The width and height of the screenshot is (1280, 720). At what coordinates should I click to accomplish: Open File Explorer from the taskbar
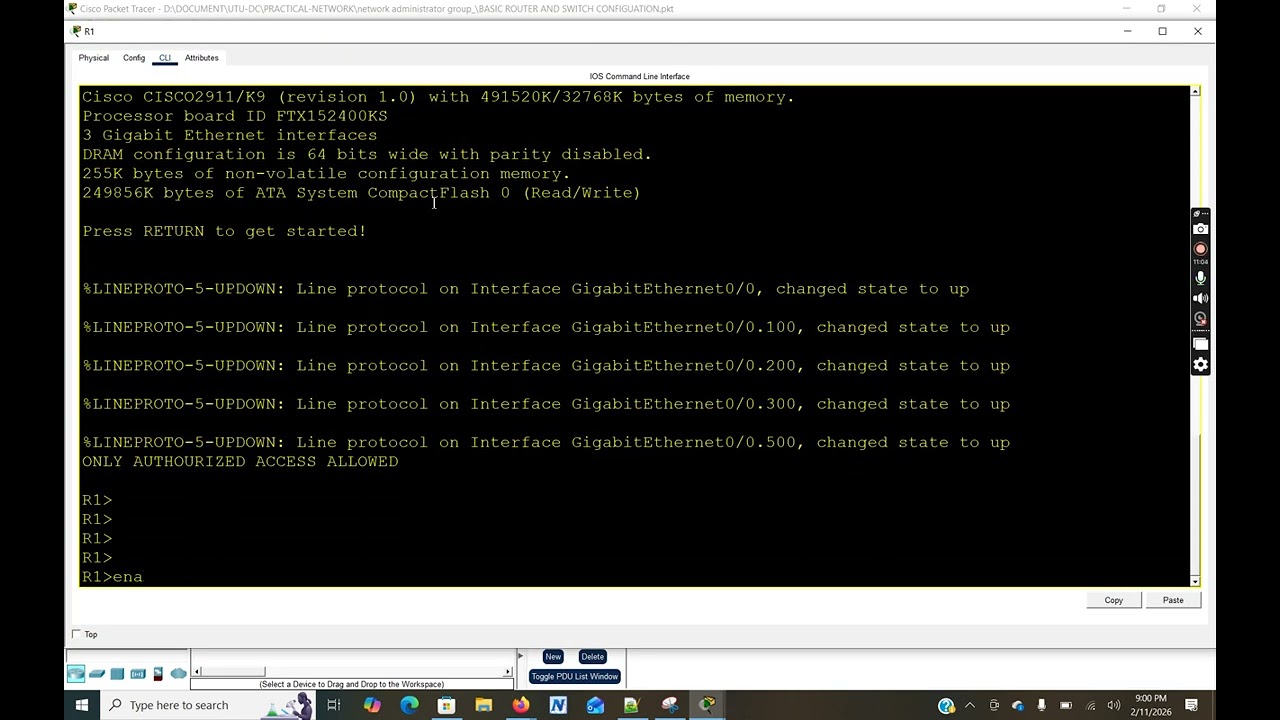(x=484, y=705)
